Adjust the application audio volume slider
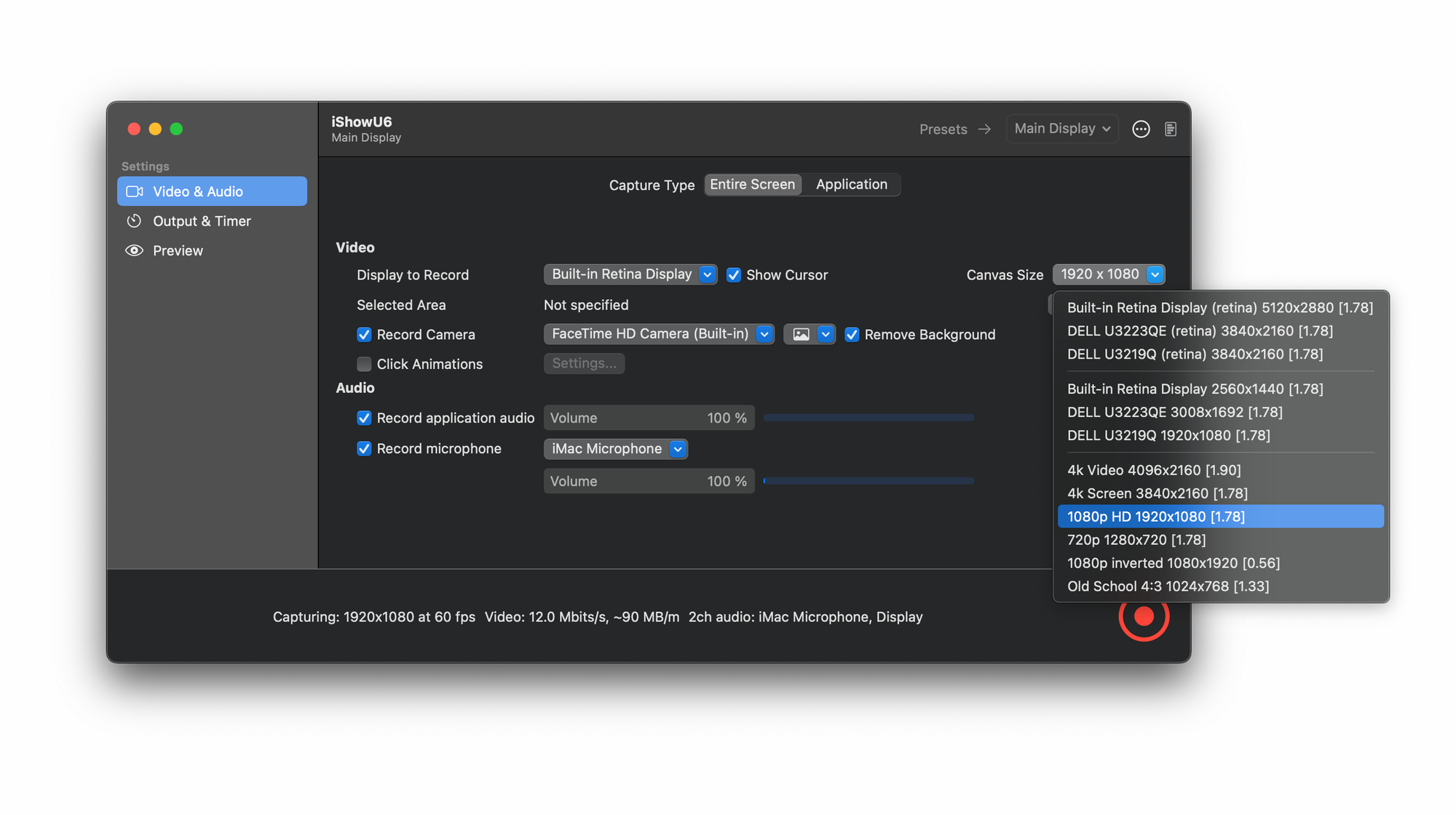The image size is (1456, 815). coord(869,418)
